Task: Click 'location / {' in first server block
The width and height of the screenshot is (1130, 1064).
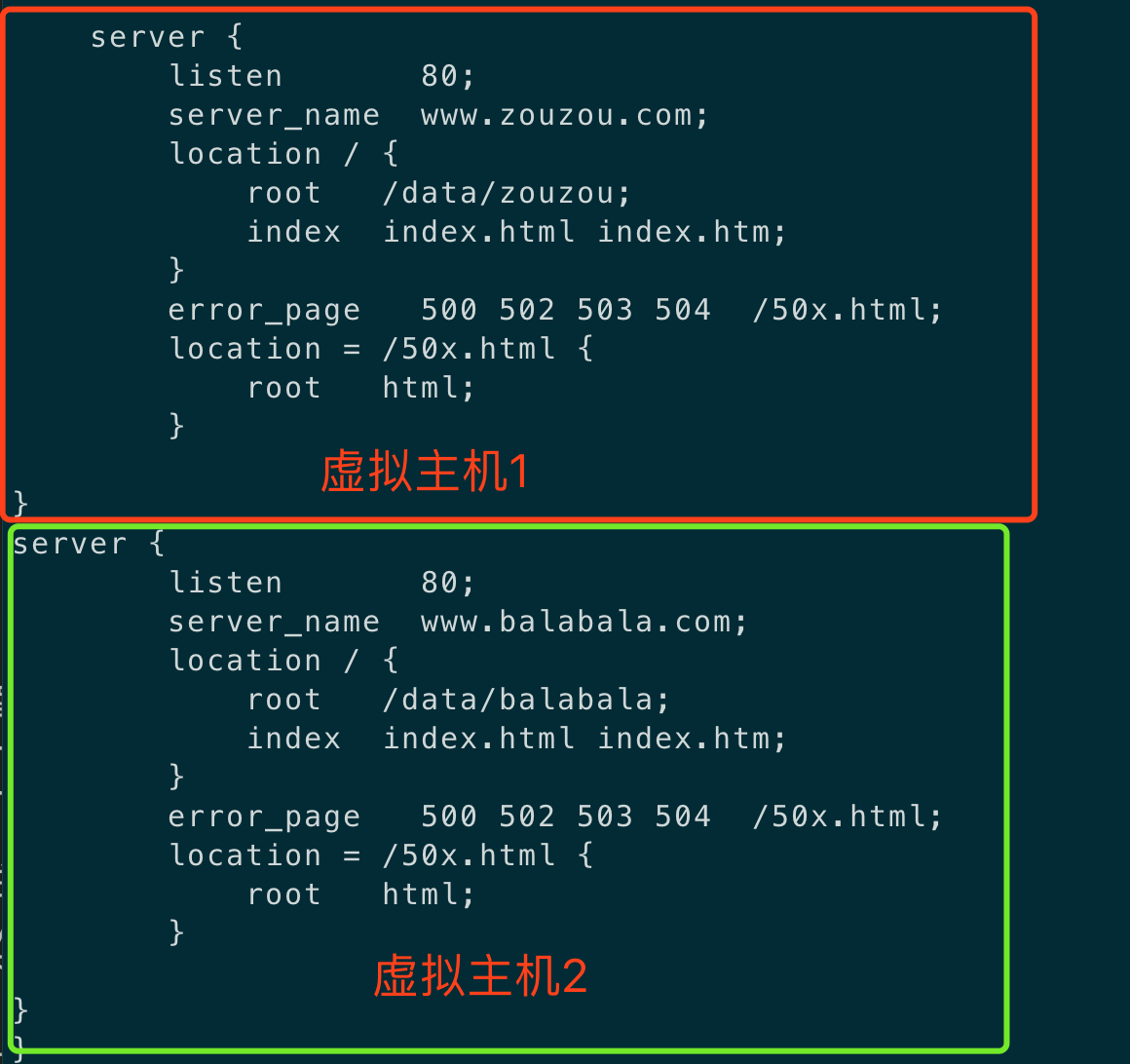Action: [283, 154]
